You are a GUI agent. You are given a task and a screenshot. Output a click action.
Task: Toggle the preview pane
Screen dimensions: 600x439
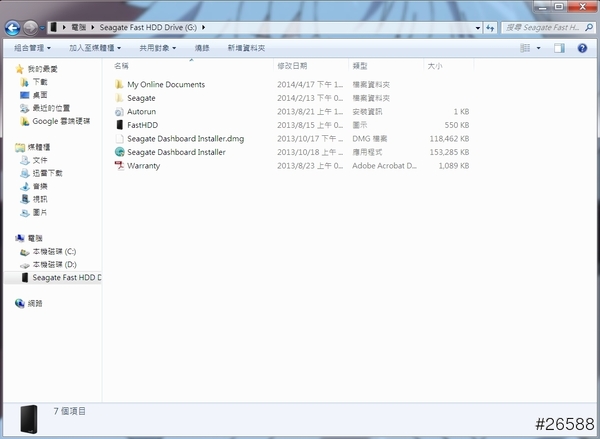click(559, 48)
